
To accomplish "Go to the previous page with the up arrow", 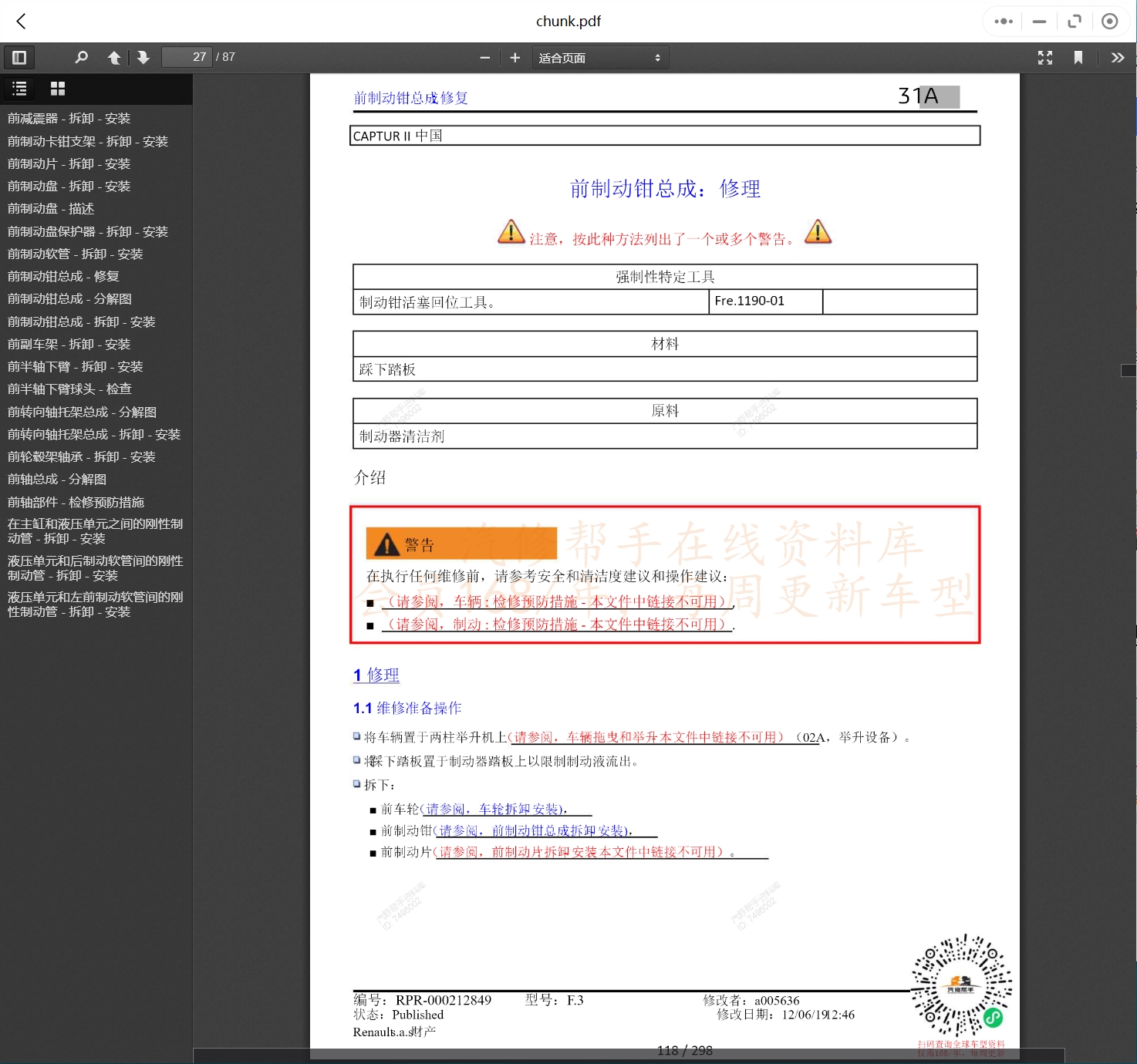I will pos(113,57).
